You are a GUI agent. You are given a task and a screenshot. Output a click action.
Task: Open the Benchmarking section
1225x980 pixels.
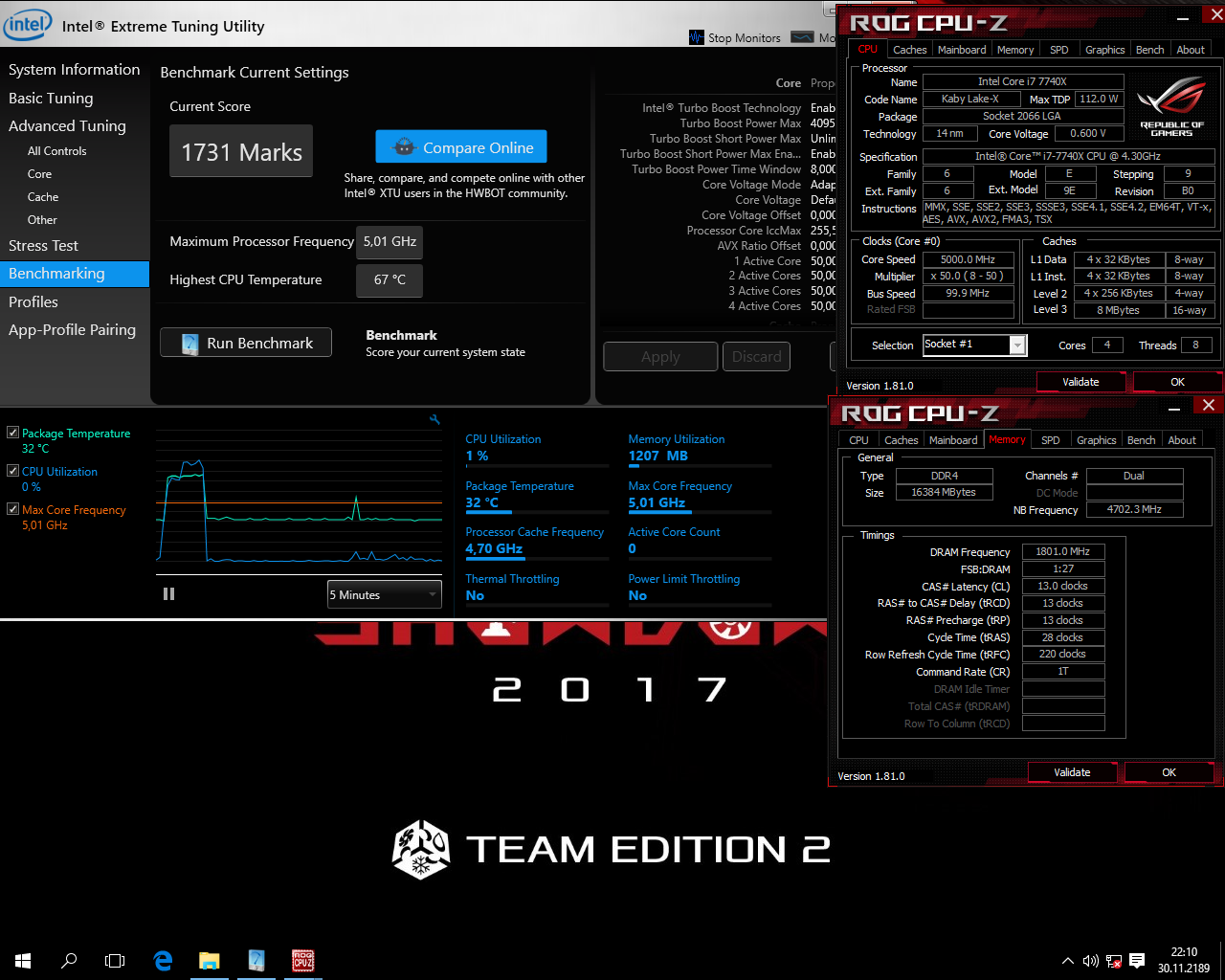pos(75,274)
